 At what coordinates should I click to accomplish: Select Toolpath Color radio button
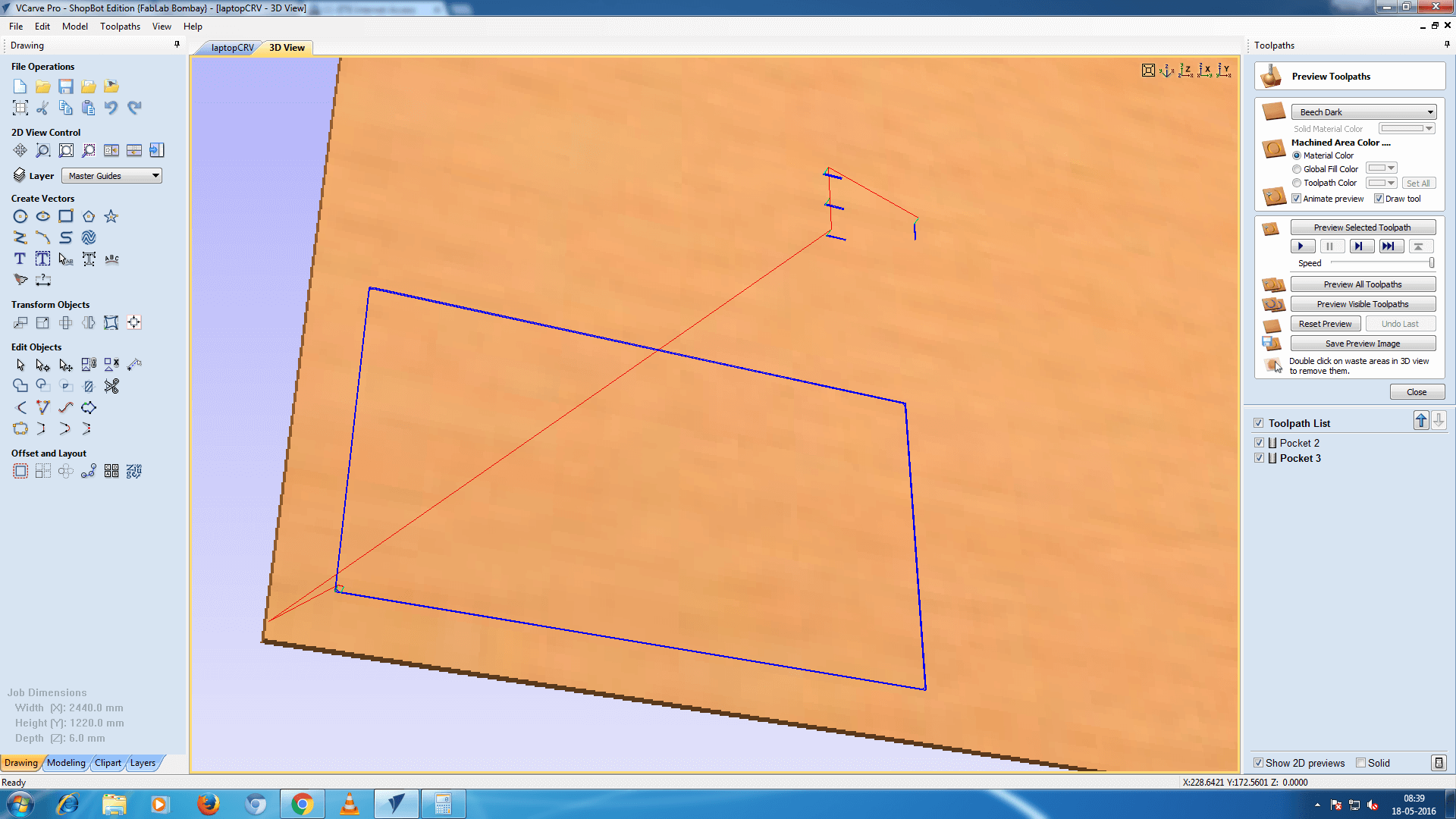[x=1297, y=183]
